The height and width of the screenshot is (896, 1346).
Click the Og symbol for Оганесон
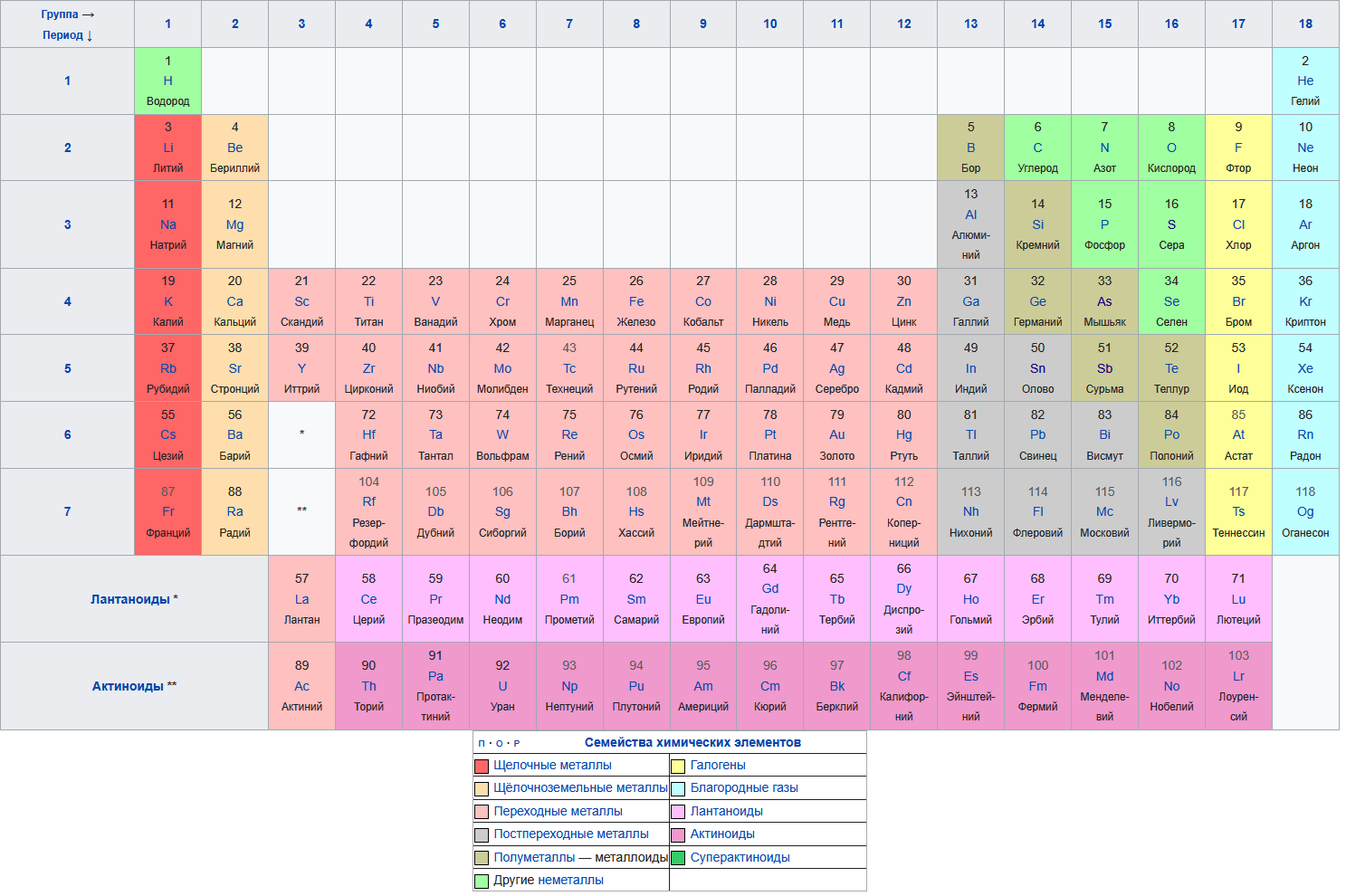click(x=1304, y=511)
